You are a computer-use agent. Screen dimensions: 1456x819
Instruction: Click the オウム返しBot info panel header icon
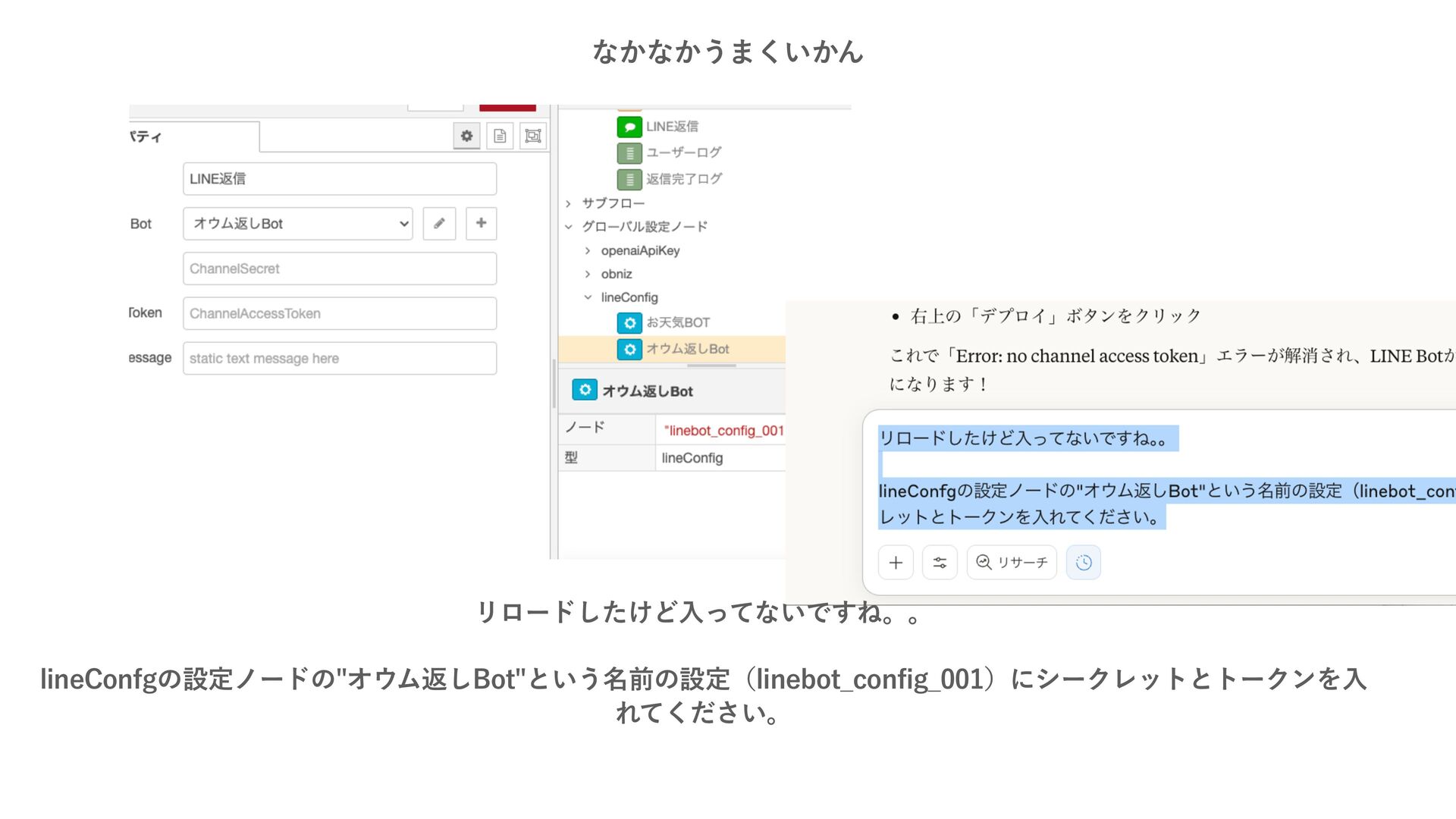584,390
